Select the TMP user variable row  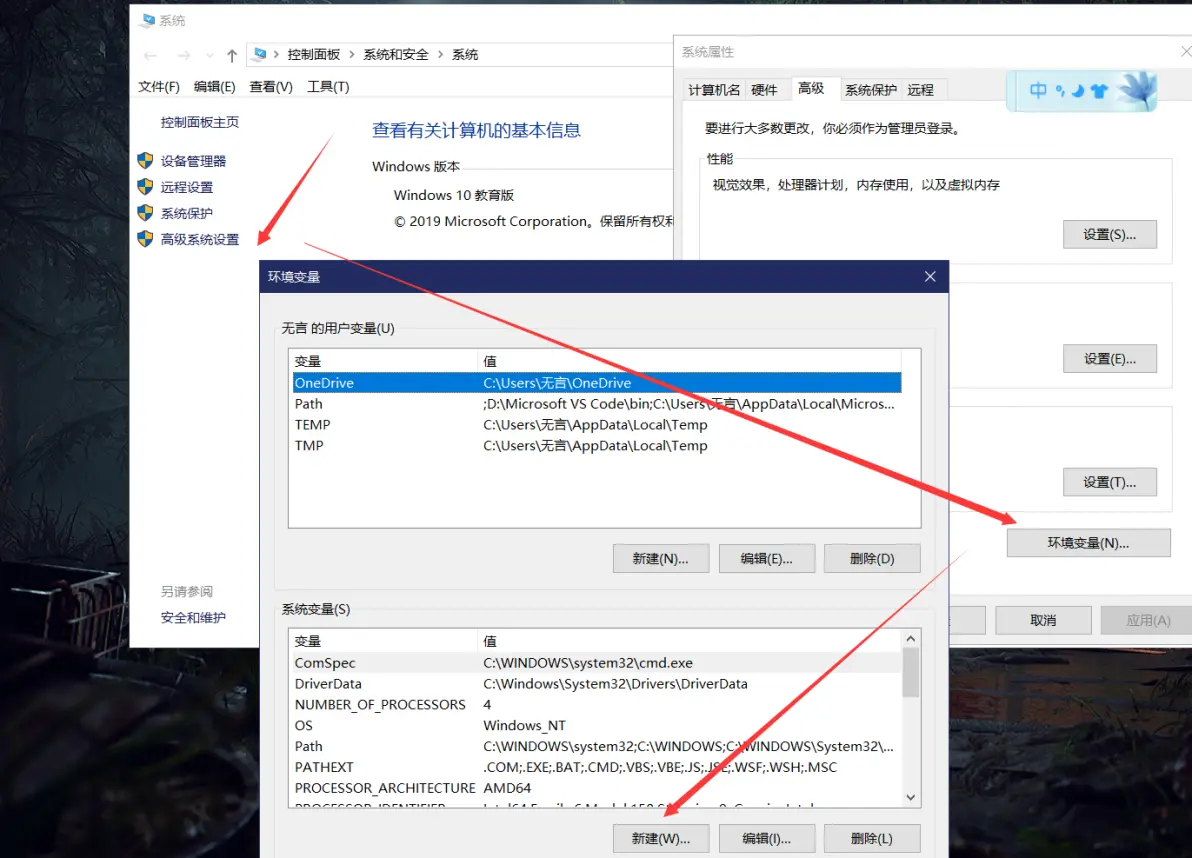(597, 445)
